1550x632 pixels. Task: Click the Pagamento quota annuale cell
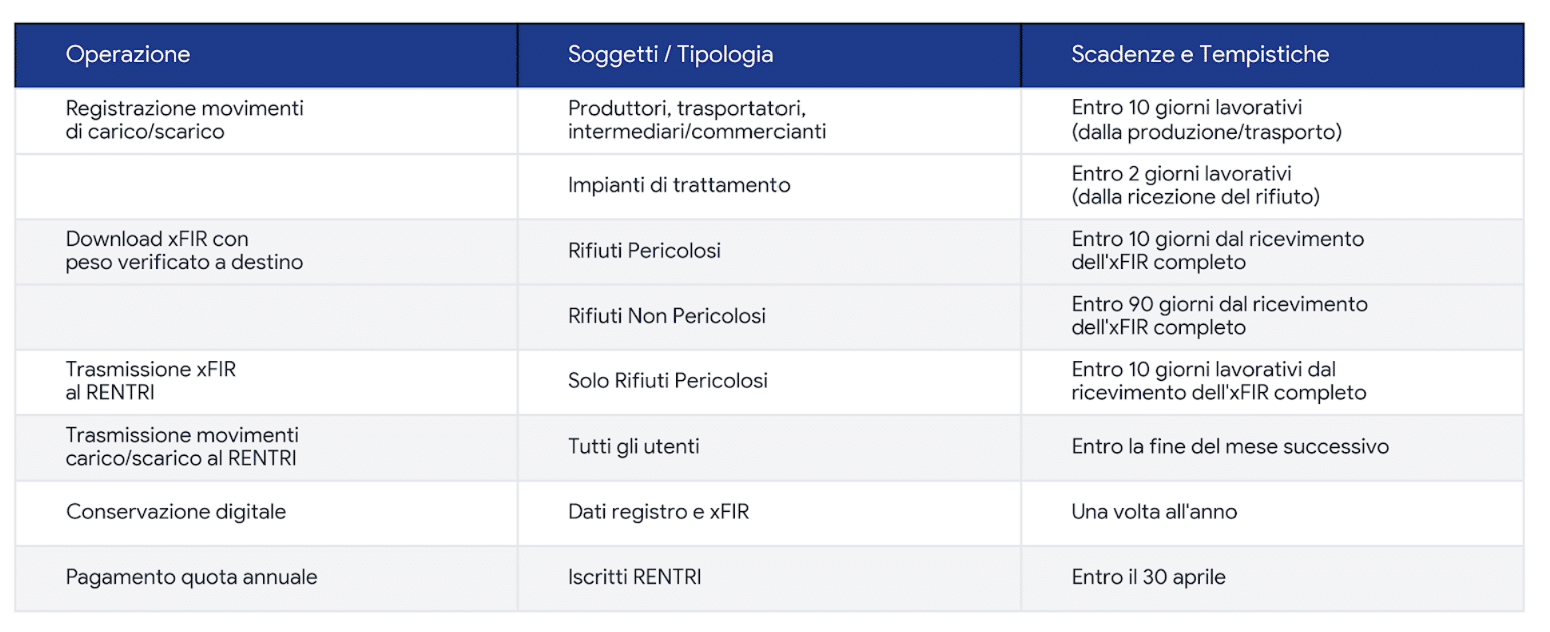tap(266, 578)
